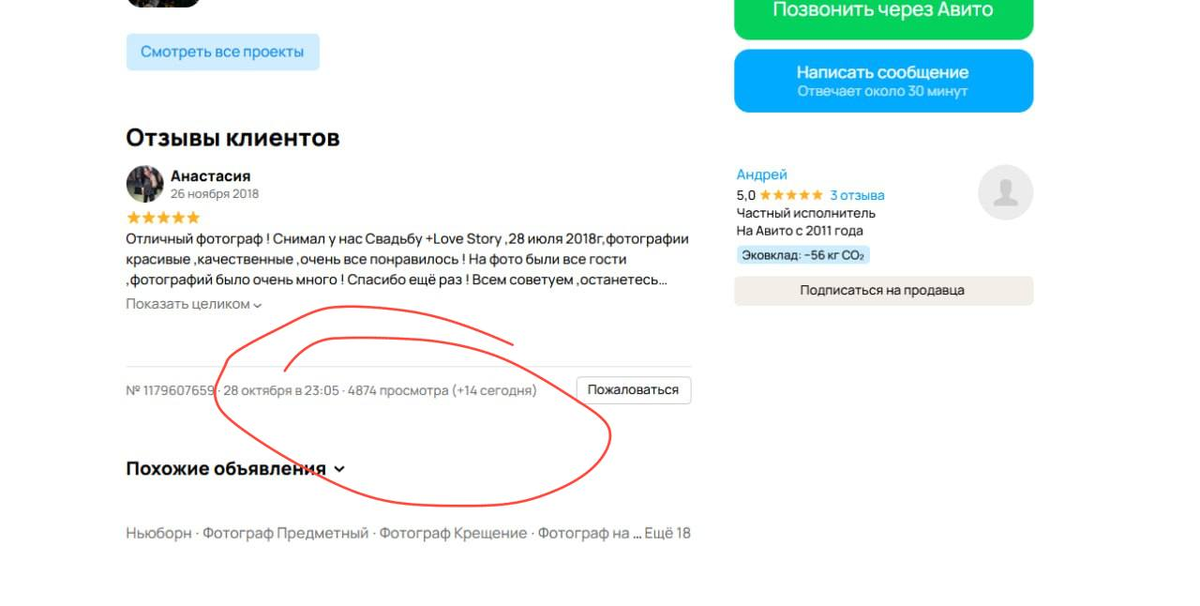Expand more categories via Ещё 18
1200x606 pixels.
(x=667, y=533)
